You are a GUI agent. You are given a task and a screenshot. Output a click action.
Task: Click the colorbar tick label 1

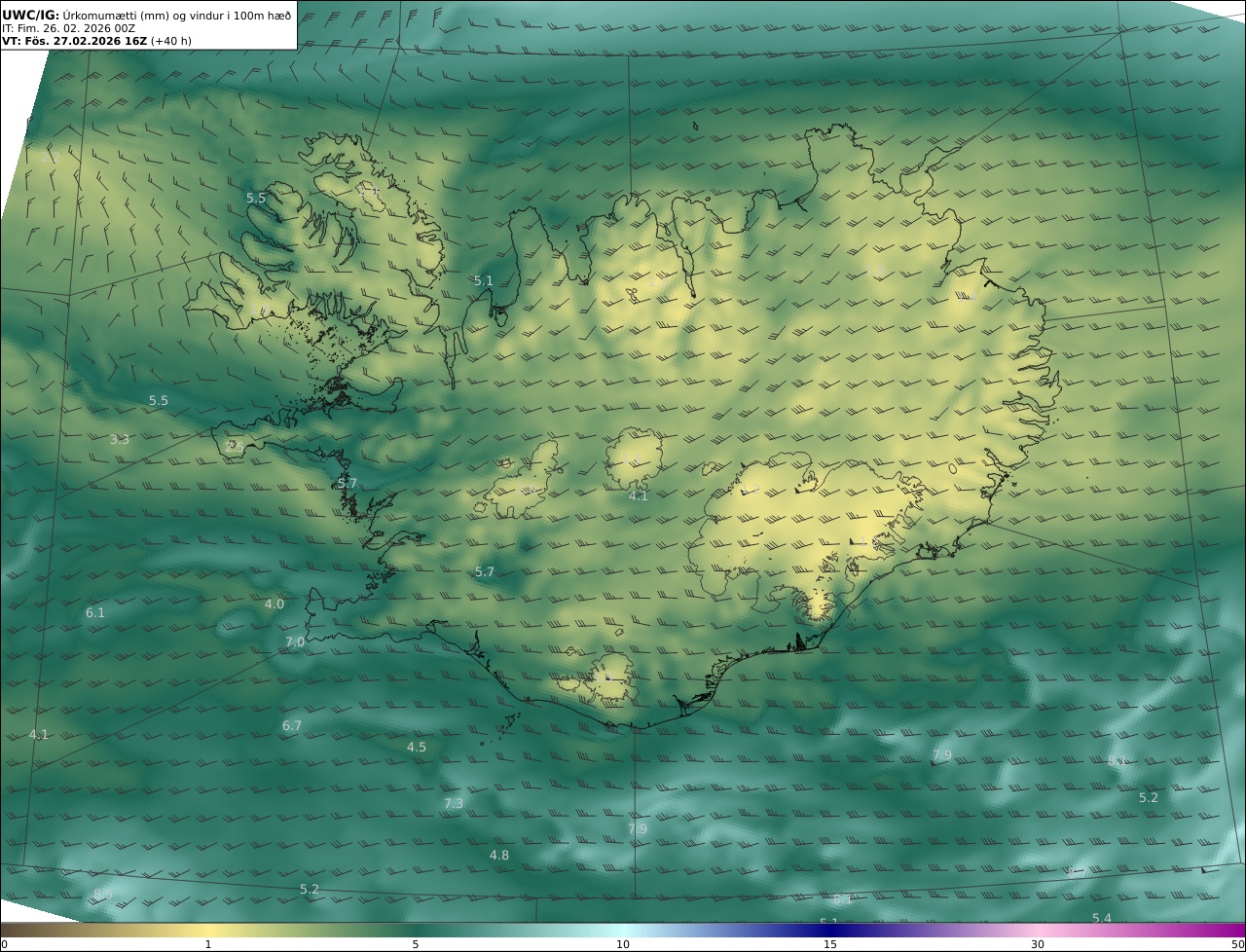[x=208, y=944]
